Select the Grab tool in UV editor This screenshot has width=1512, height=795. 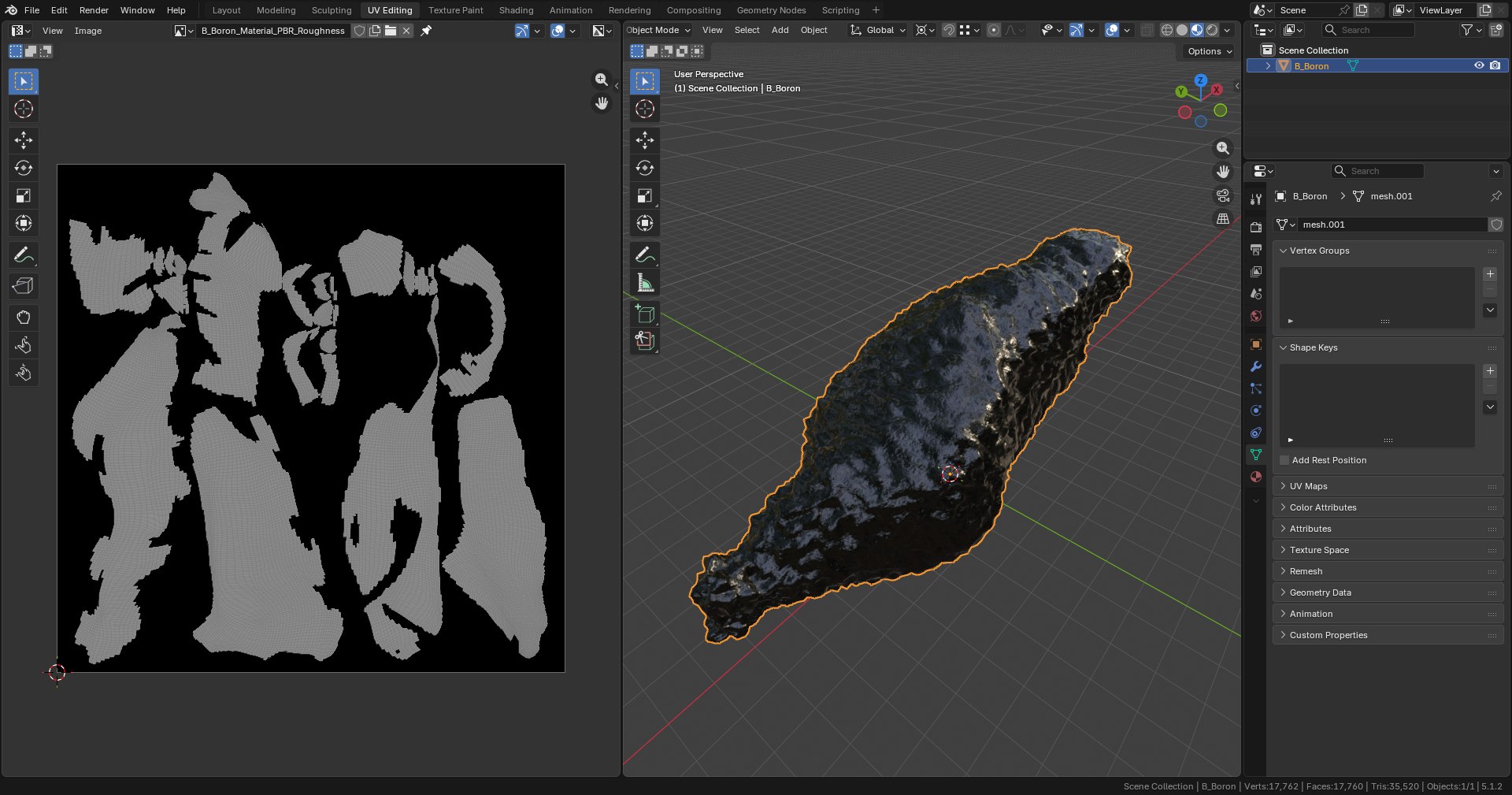tap(24, 318)
